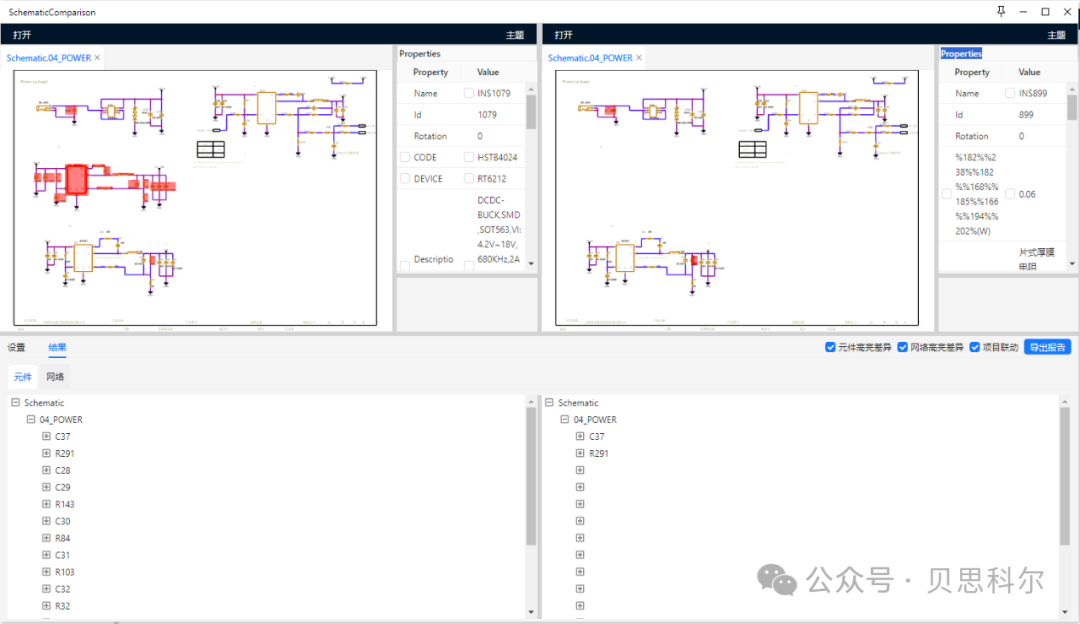Check the INS899 value checkbox
Viewport: 1080px width, 624px height.
tap(1010, 93)
